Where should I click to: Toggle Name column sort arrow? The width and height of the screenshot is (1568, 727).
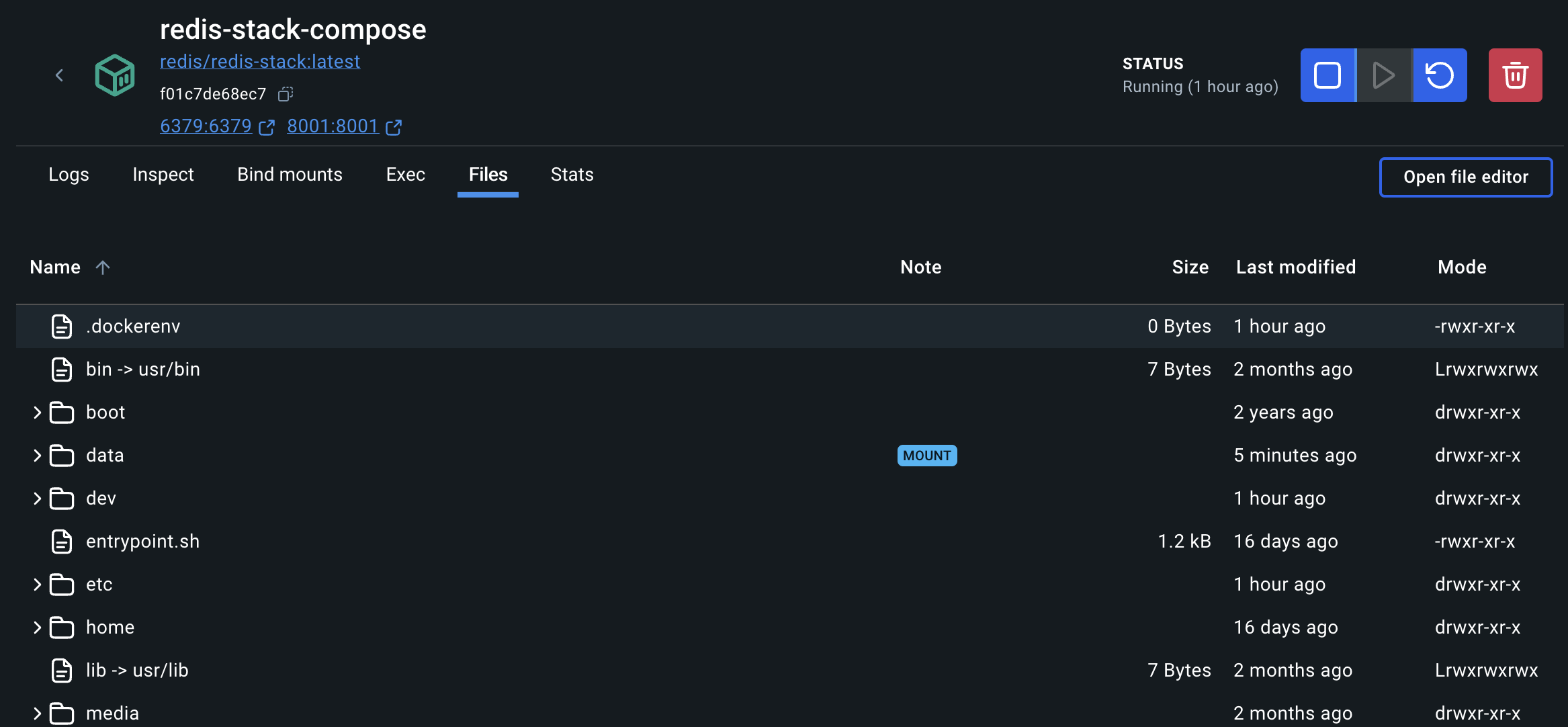point(103,267)
